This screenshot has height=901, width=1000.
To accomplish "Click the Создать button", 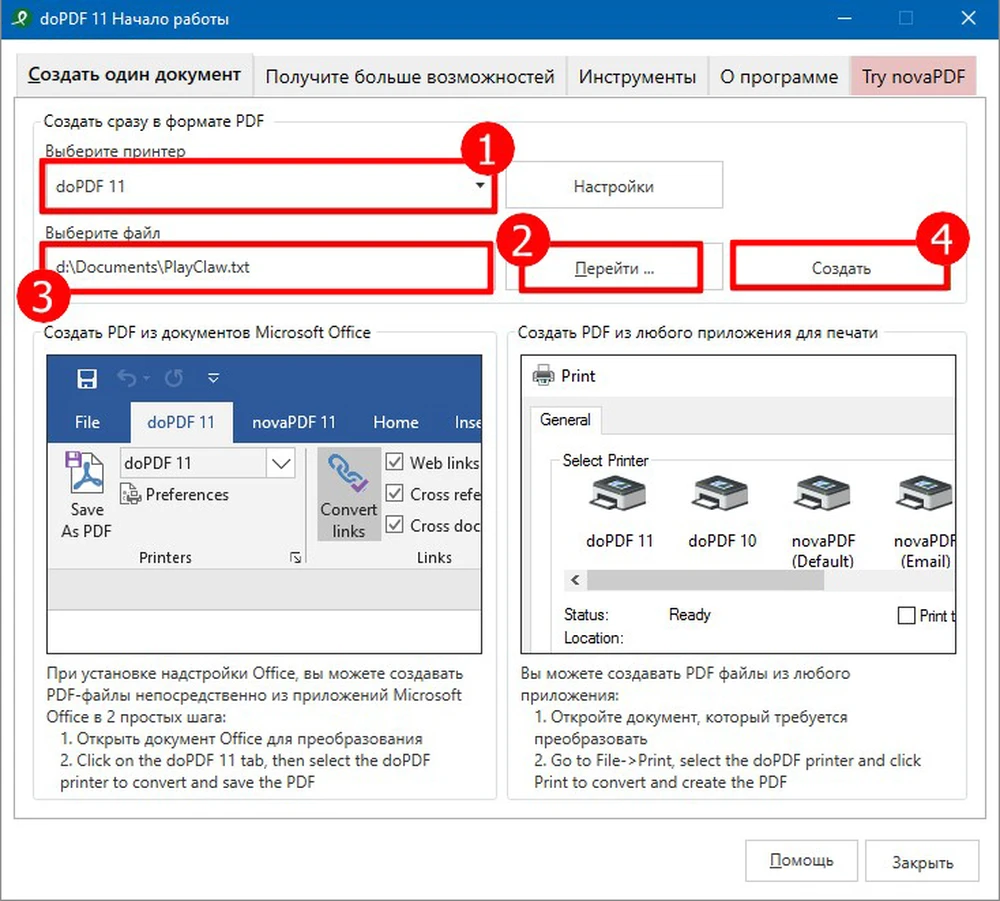I will point(840,268).
